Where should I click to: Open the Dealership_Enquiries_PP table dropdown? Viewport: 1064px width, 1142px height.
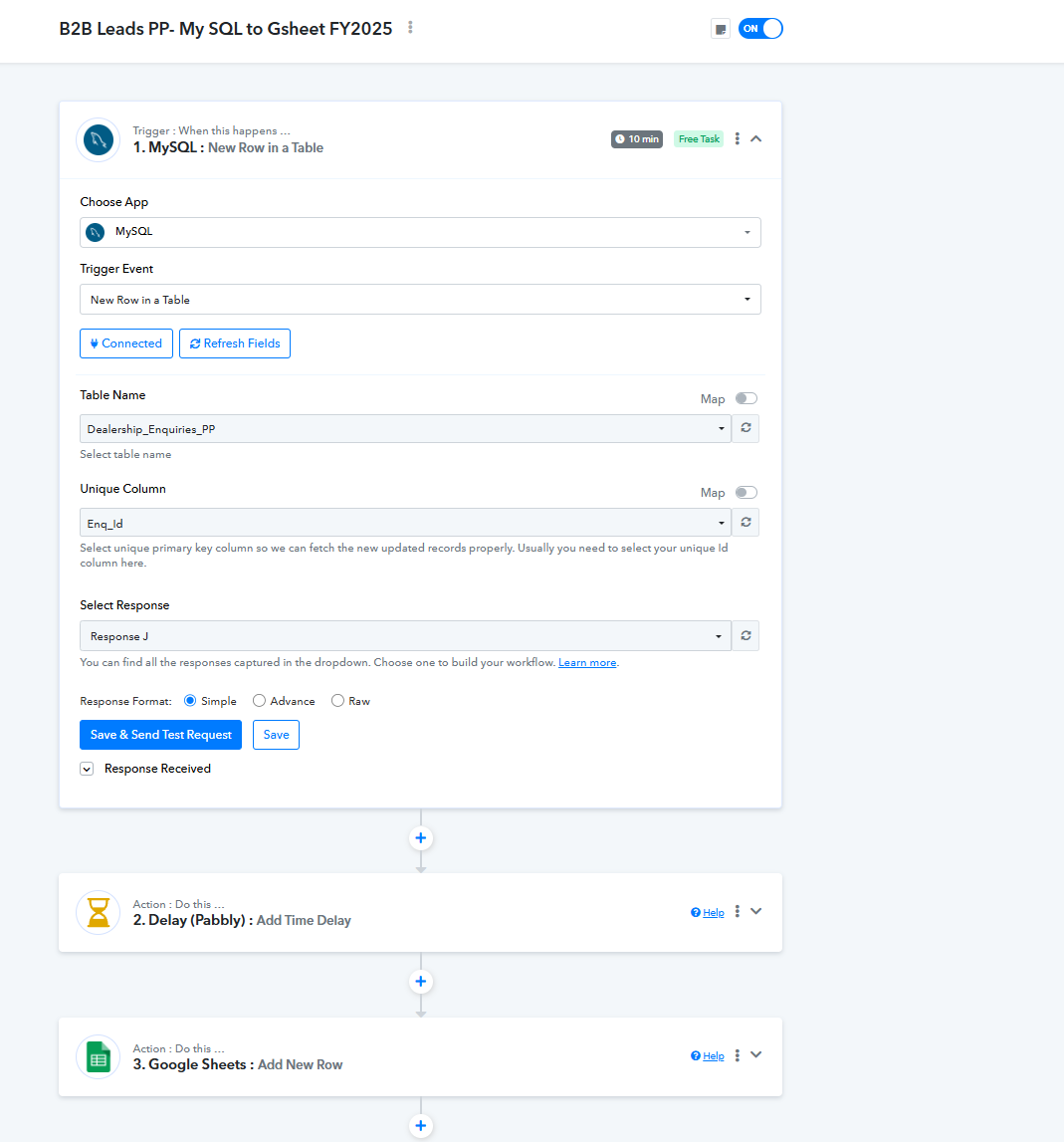pyautogui.click(x=405, y=428)
